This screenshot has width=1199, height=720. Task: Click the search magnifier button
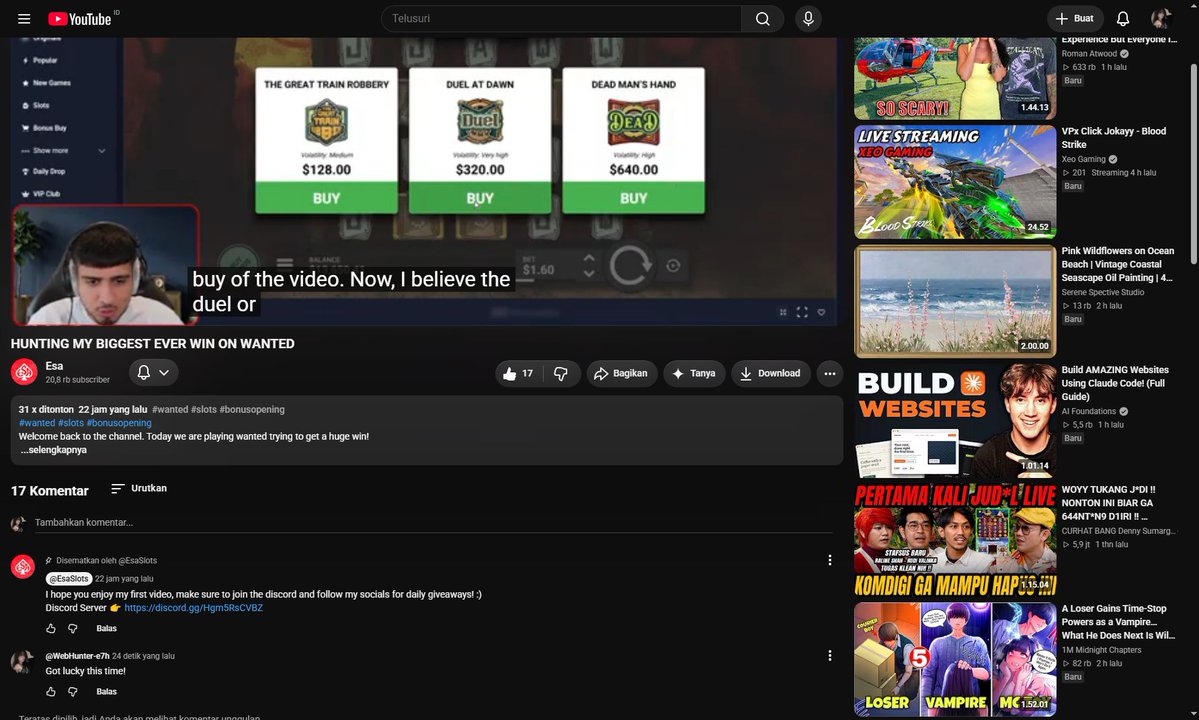(x=762, y=18)
